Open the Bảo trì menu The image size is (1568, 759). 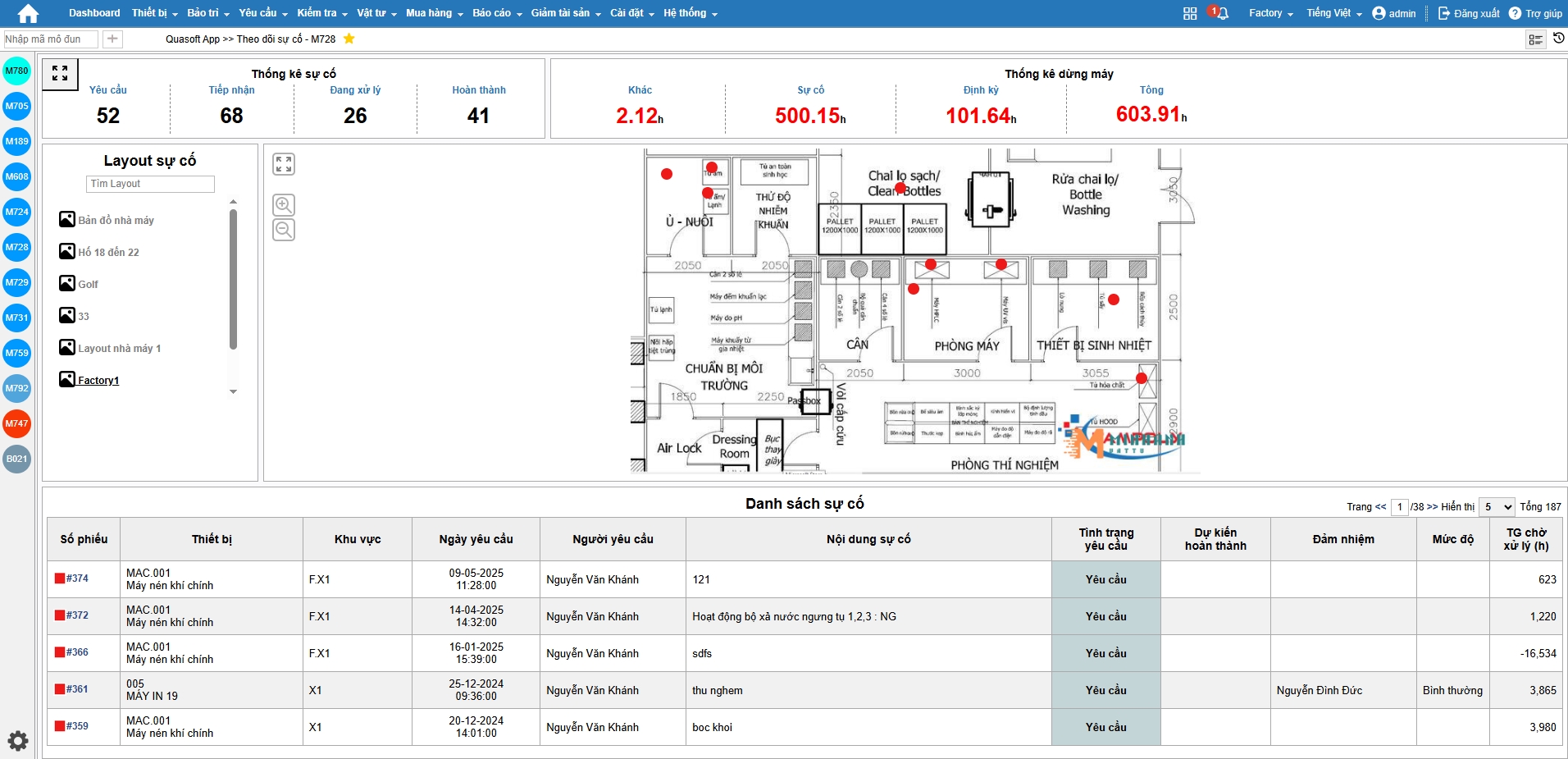(x=207, y=13)
